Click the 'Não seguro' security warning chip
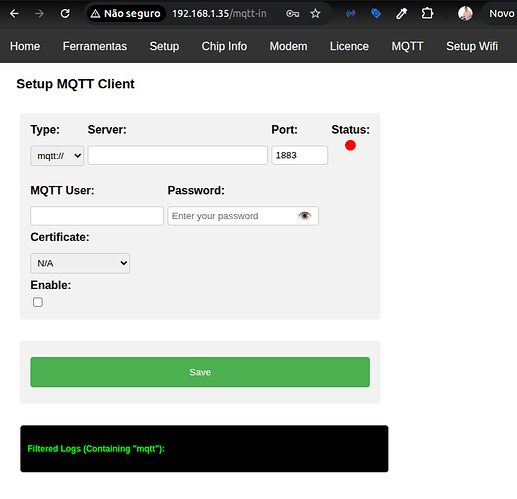 point(126,14)
